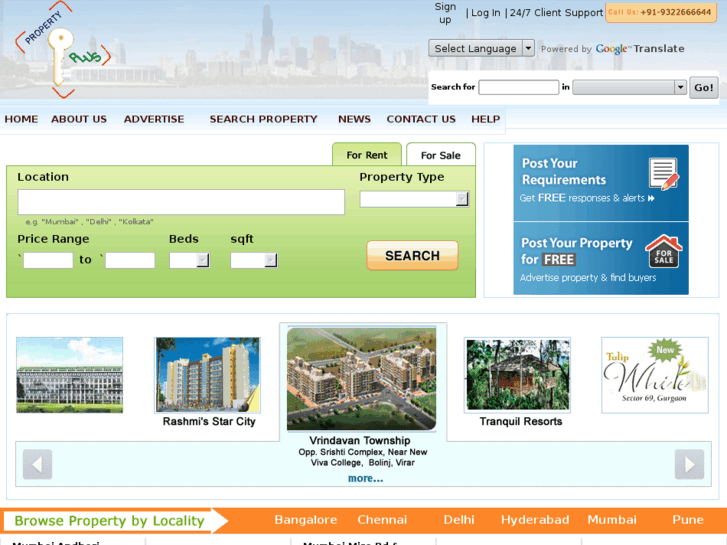This screenshot has width=727, height=545.
Task: Select Bangalore in locality bar
Action: click(x=306, y=519)
